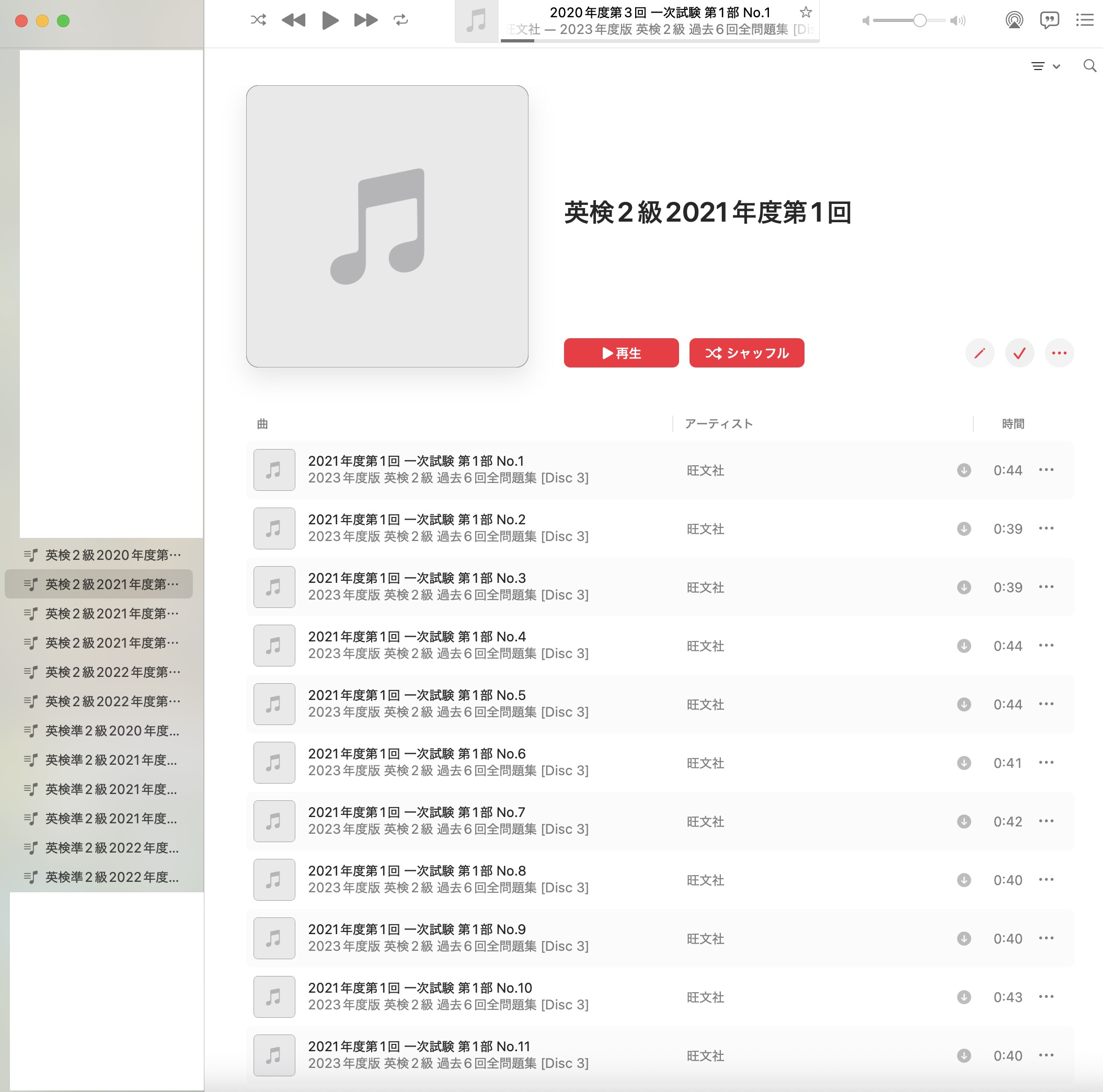Image resolution: width=1103 pixels, height=1092 pixels.
Task: Click duration 0:41 of track No.6
Action: (1008, 763)
